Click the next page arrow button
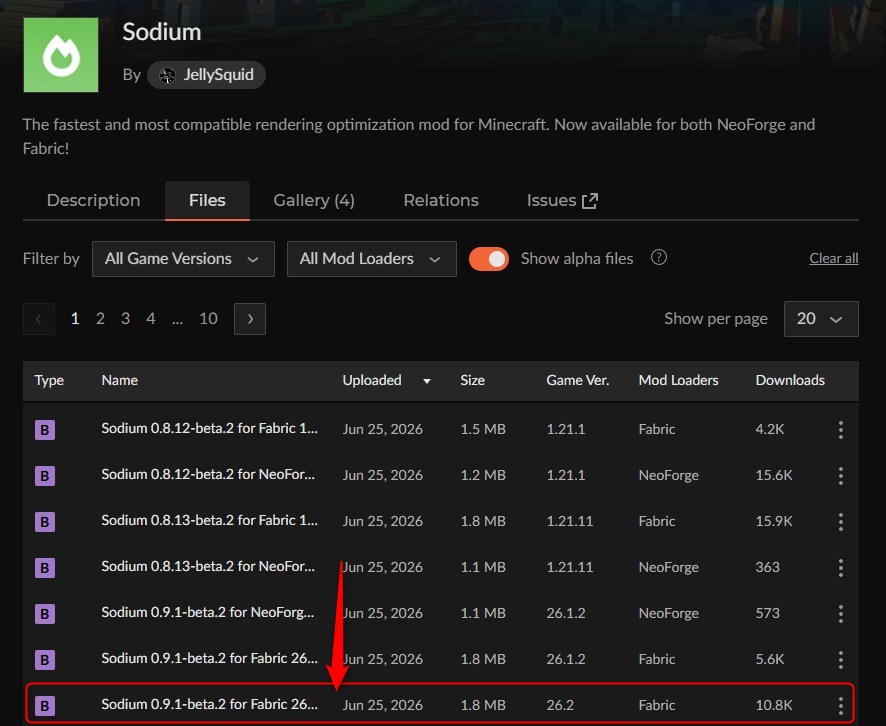Viewport: 886px width, 726px height. point(250,319)
